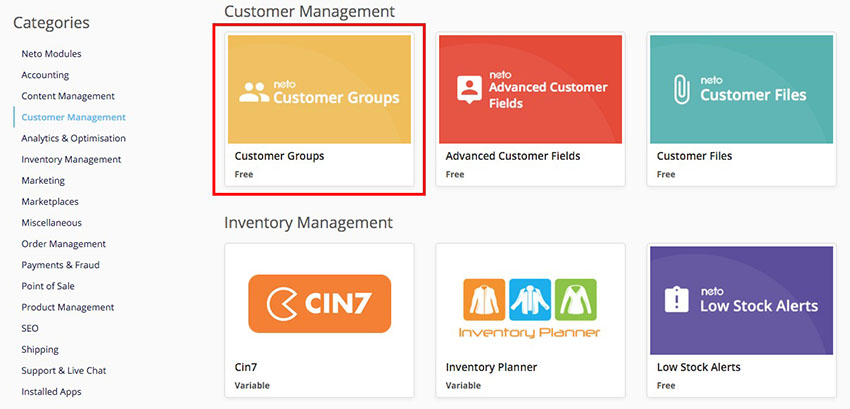The width and height of the screenshot is (850, 409).
Task: Click Free price under Customer Files
Action: click(x=666, y=175)
